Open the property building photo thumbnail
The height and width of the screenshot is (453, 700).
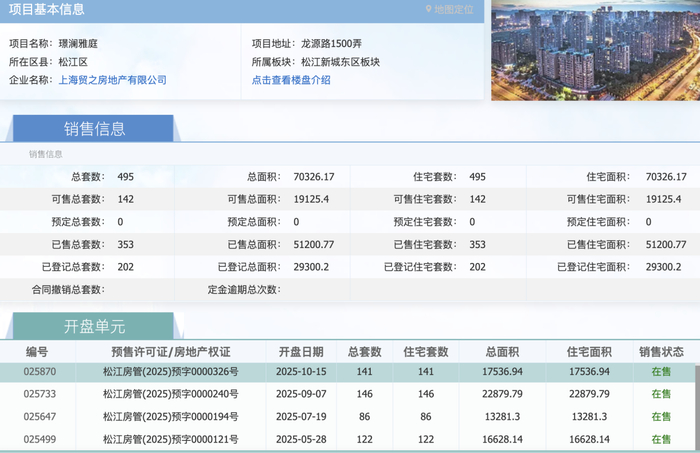(594, 49)
